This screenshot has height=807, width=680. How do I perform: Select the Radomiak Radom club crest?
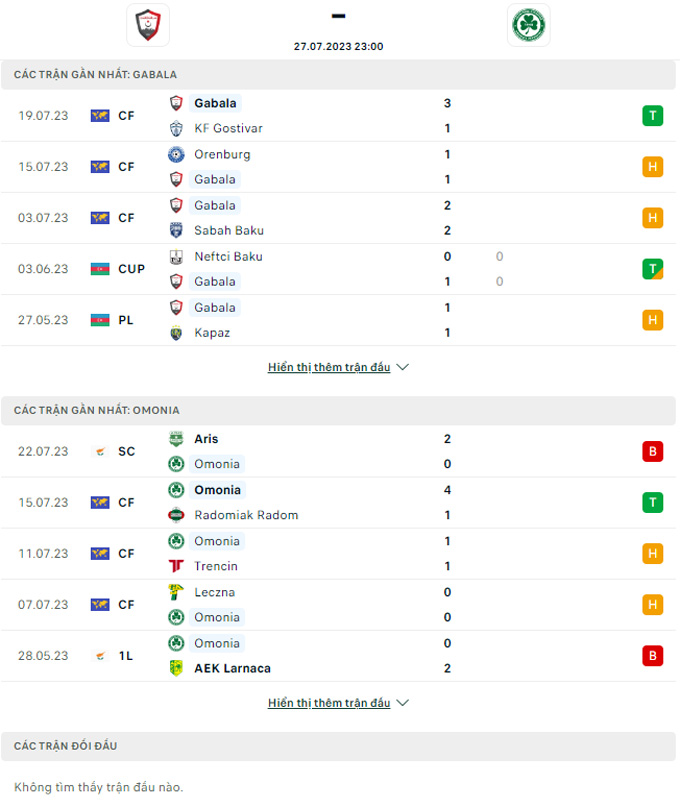coord(176,515)
